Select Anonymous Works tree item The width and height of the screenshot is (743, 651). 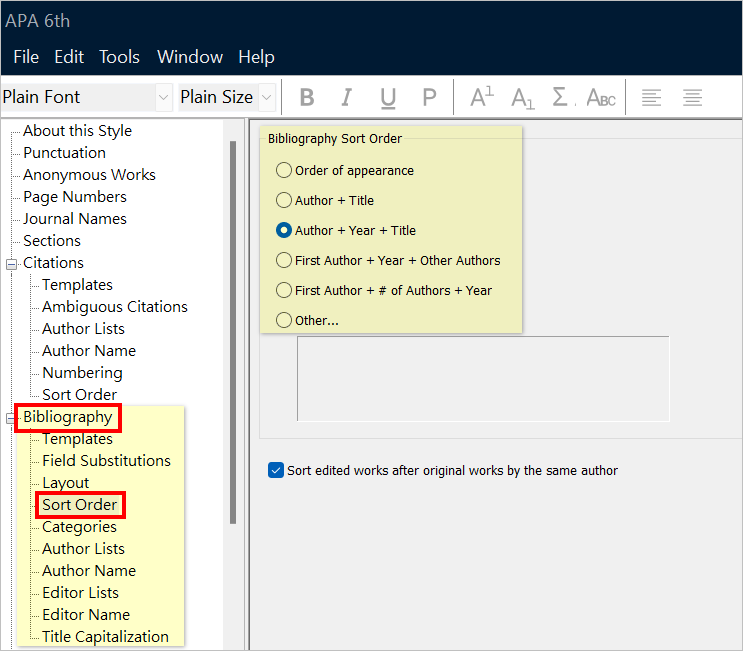click(89, 174)
